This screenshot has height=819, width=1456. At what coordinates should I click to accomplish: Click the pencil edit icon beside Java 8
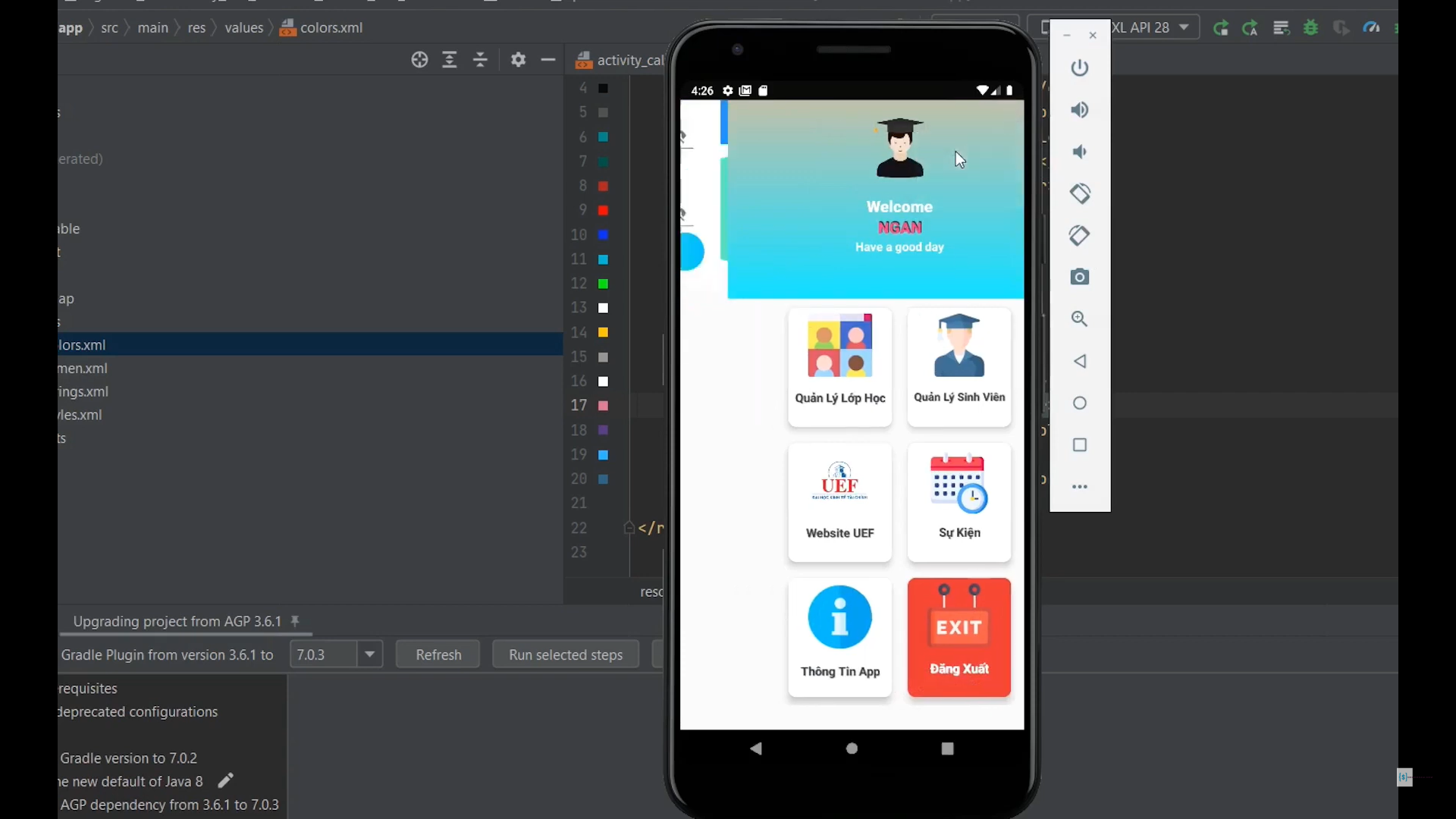point(225,780)
